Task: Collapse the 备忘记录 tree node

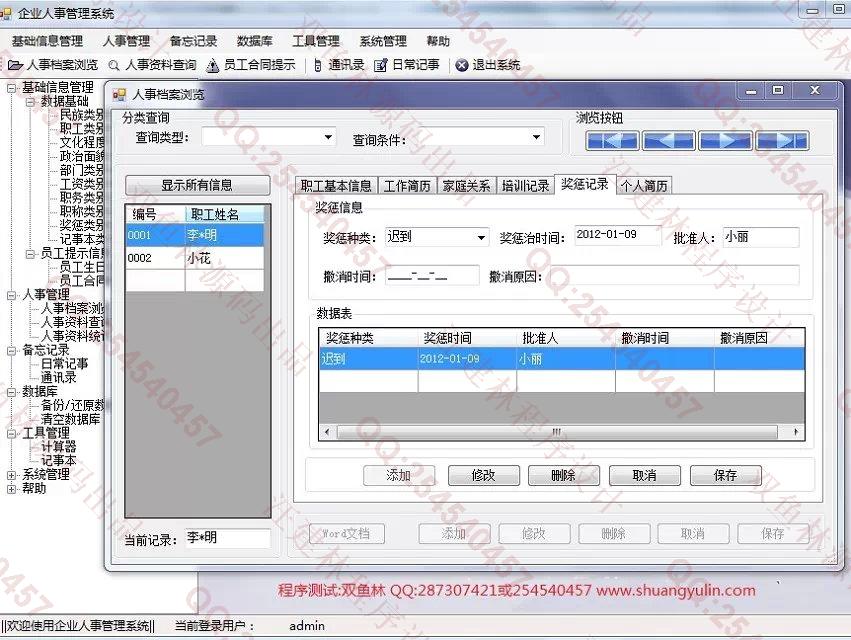Action: [x=11, y=350]
